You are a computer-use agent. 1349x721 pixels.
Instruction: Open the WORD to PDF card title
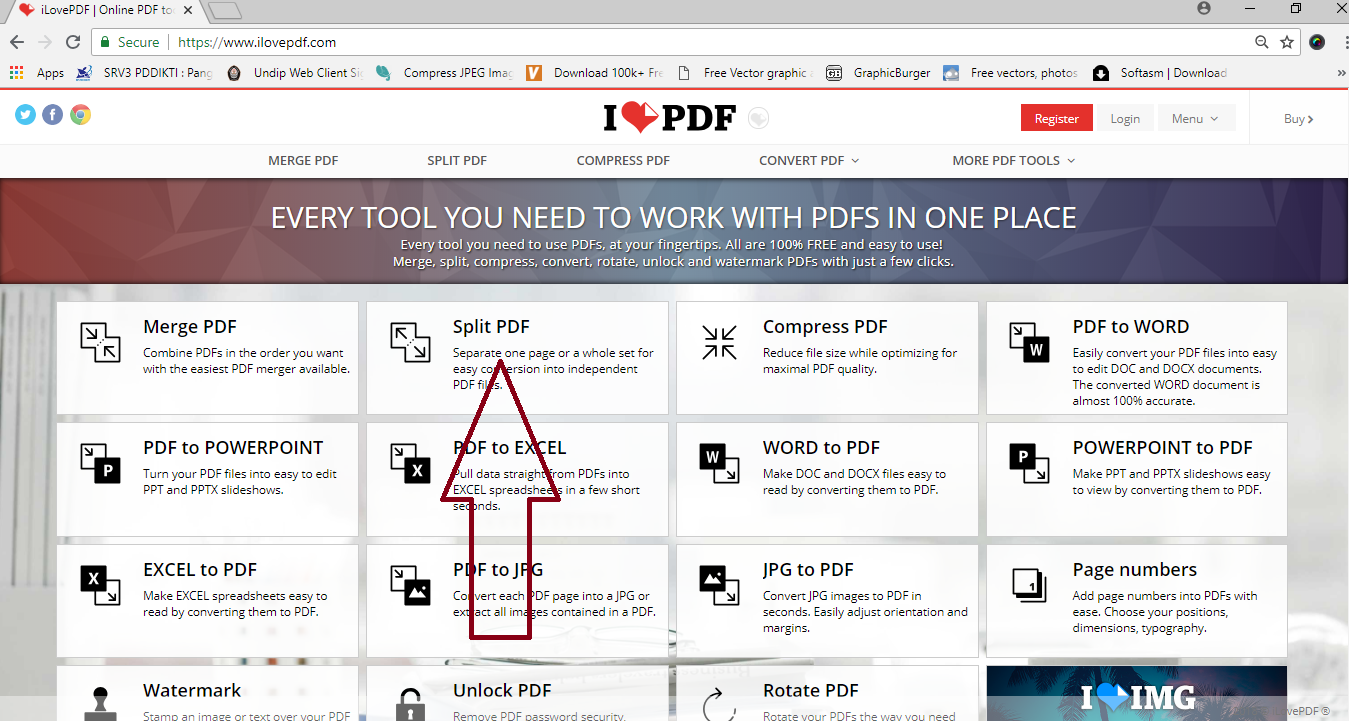pyautogui.click(x=822, y=448)
